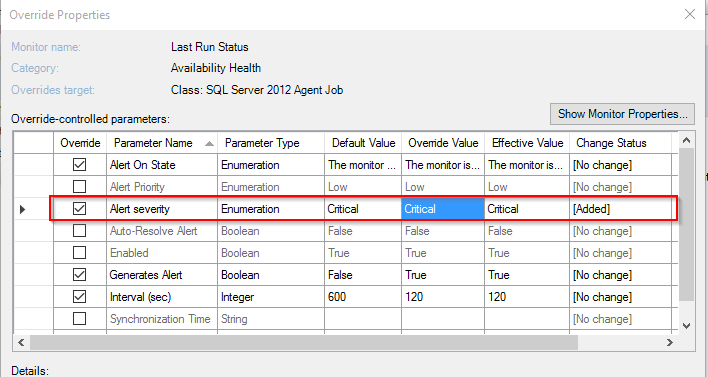Select the Interval (sec) name cell
Screen dimensions: 708x377
162,297
